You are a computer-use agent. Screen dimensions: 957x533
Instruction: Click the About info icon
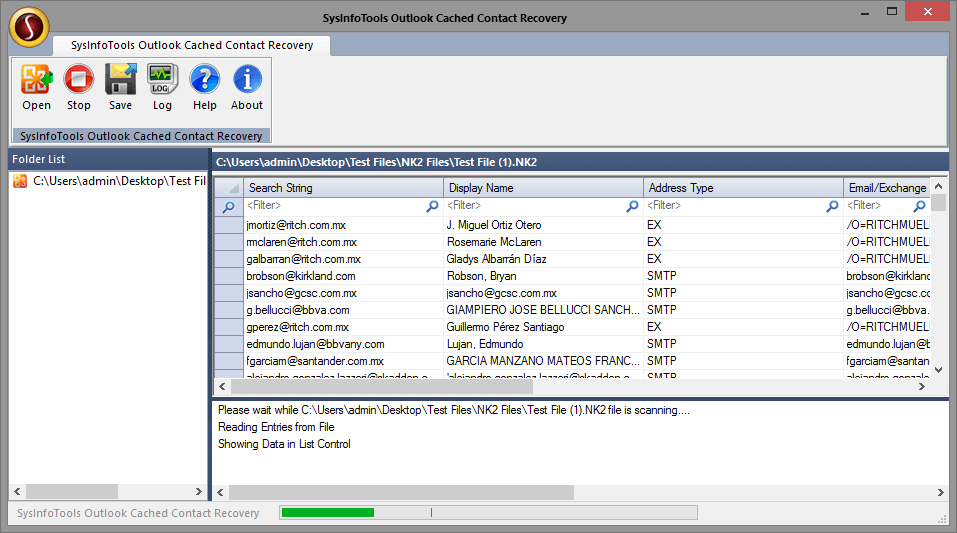point(247,80)
